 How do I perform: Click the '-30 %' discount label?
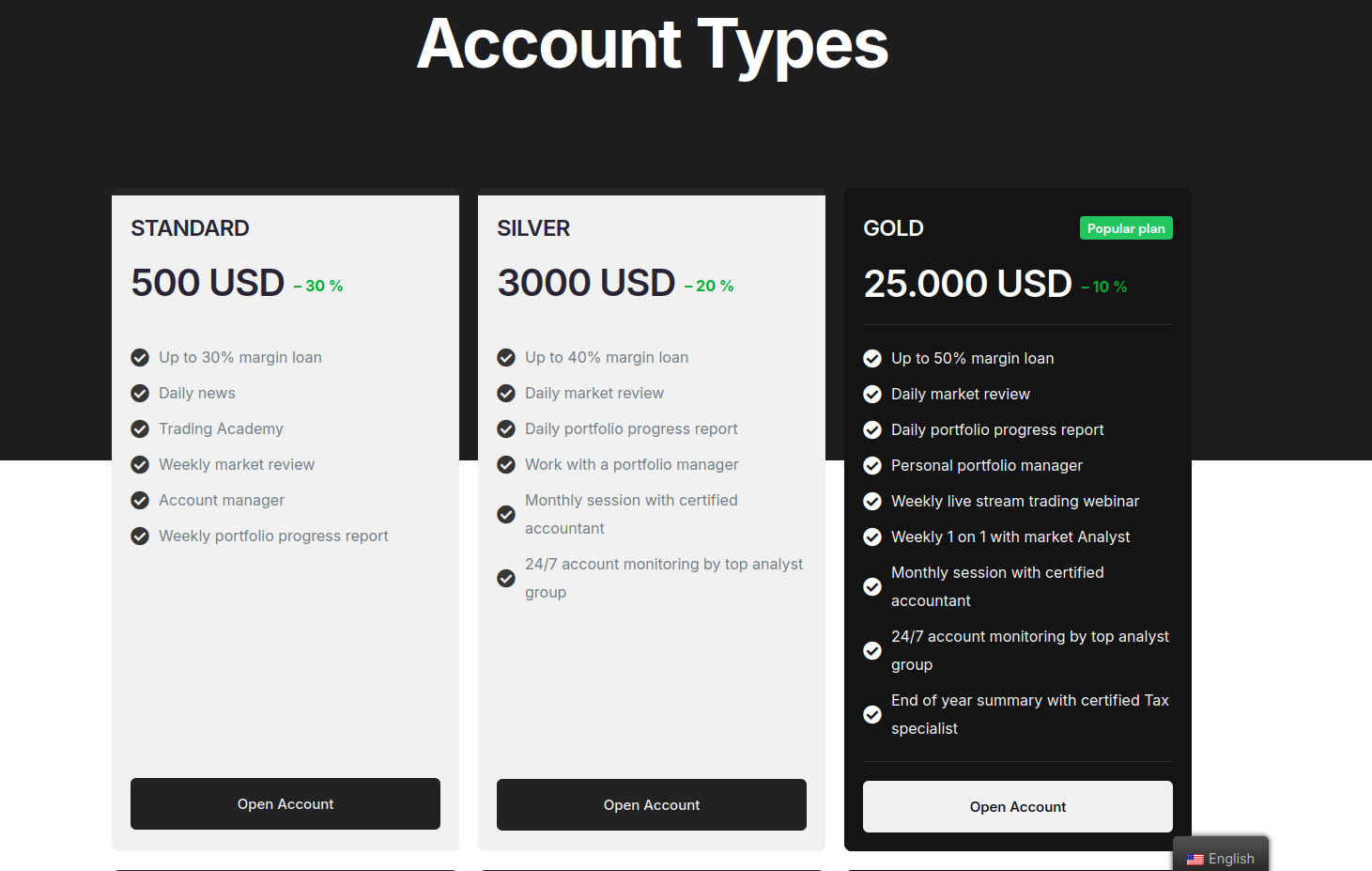tap(319, 287)
